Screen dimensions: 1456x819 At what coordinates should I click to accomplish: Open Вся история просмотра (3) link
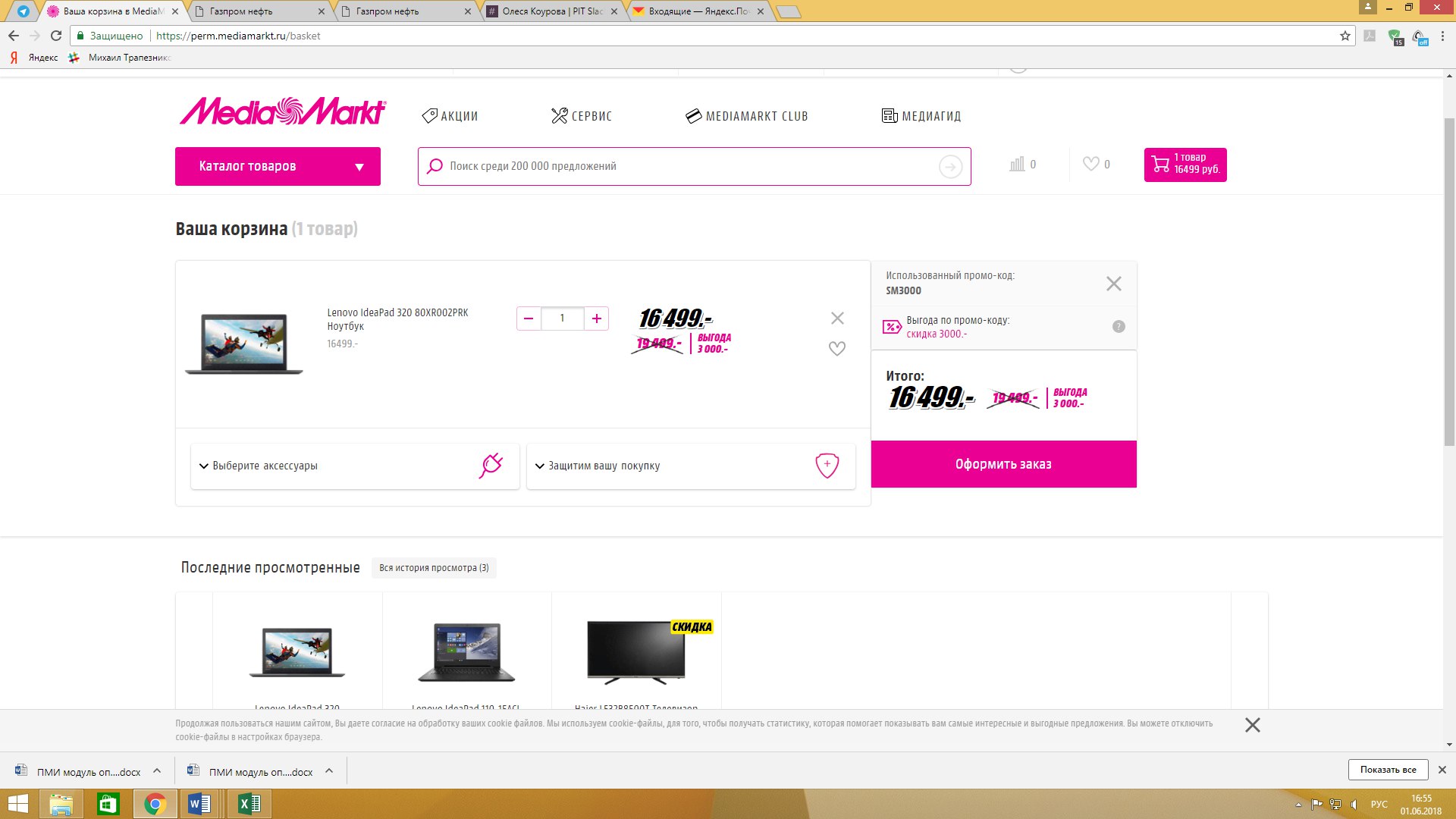pos(434,568)
